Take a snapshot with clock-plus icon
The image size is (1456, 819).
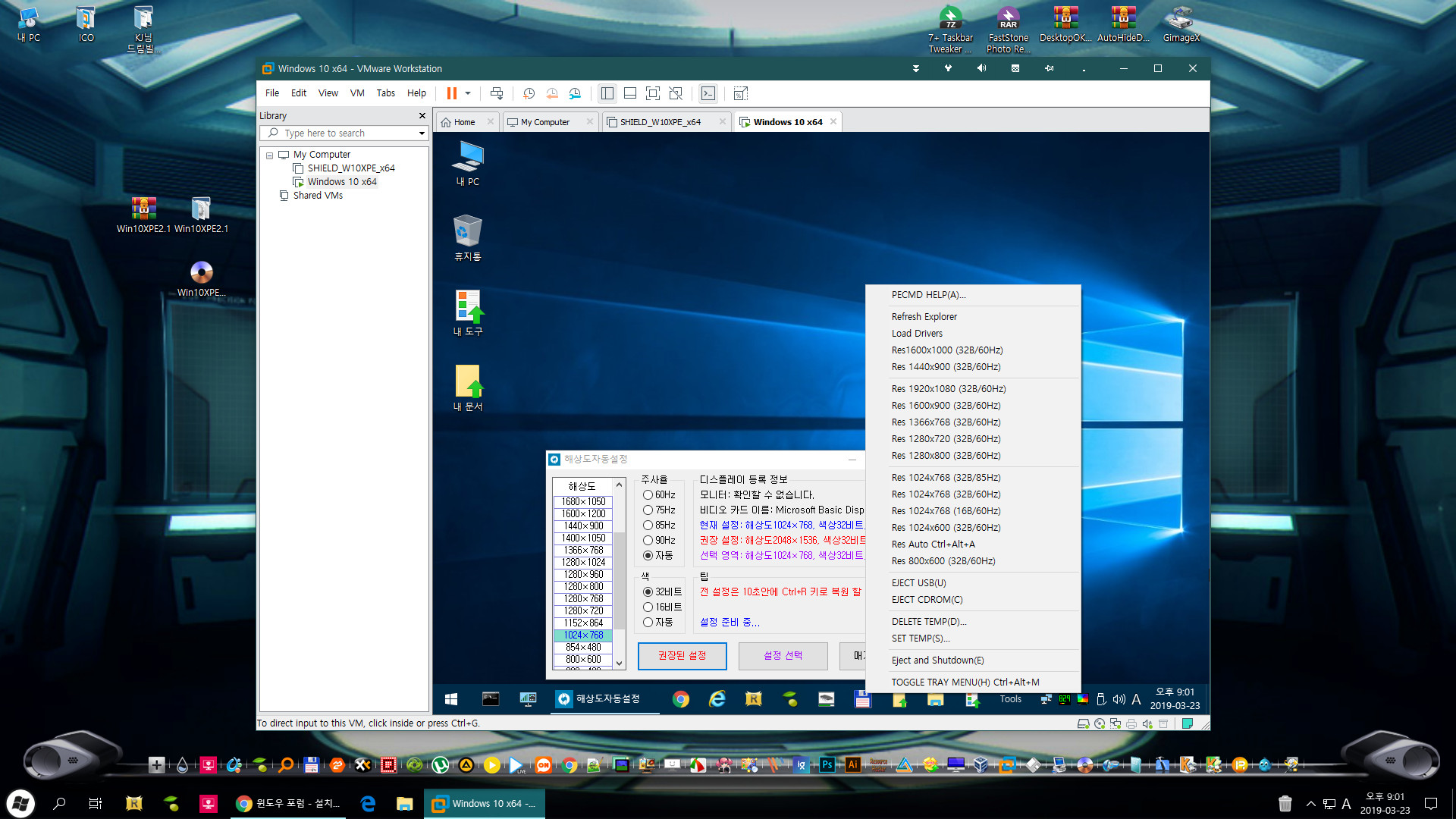pyautogui.click(x=529, y=93)
